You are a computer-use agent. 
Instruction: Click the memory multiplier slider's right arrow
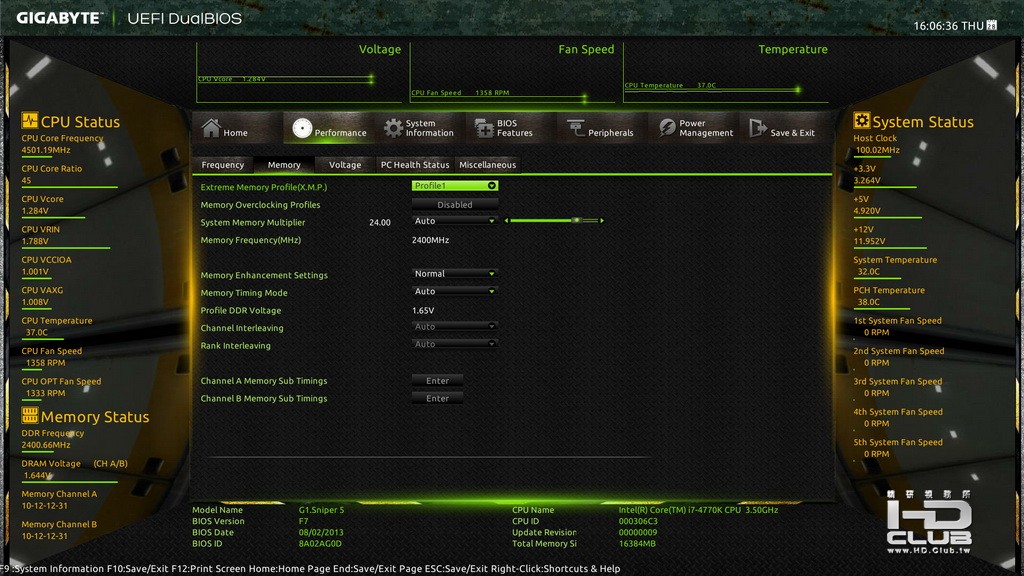point(601,221)
